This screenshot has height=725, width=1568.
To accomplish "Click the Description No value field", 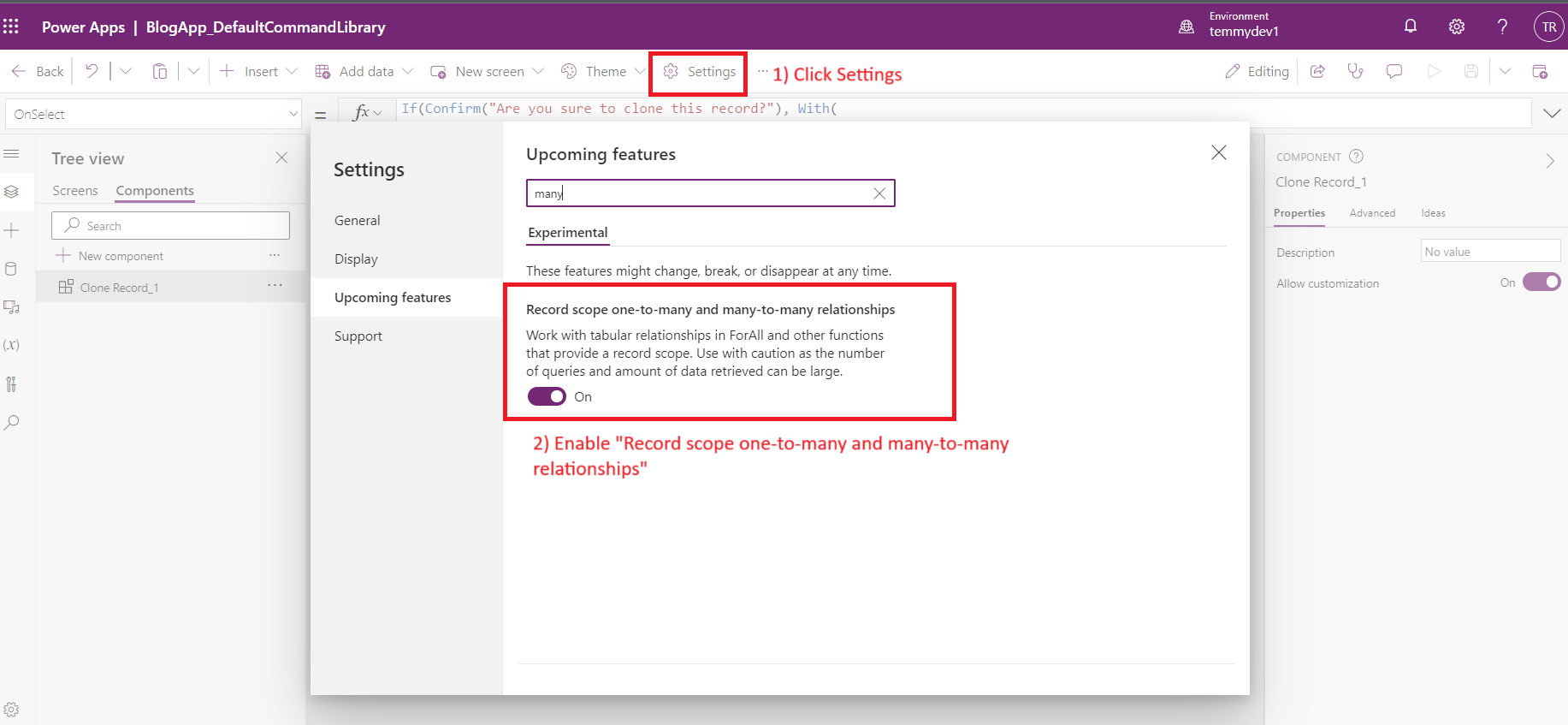I will pos(1490,252).
